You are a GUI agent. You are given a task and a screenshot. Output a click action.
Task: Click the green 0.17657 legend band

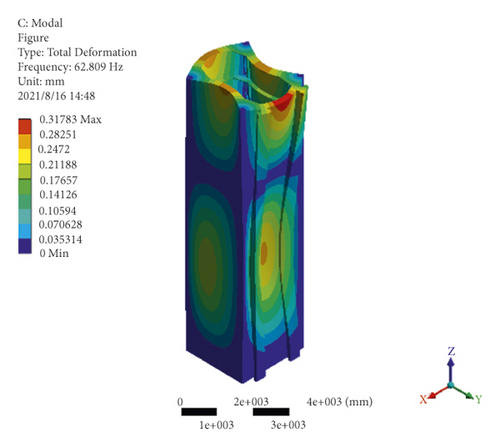pyautogui.click(x=25, y=187)
